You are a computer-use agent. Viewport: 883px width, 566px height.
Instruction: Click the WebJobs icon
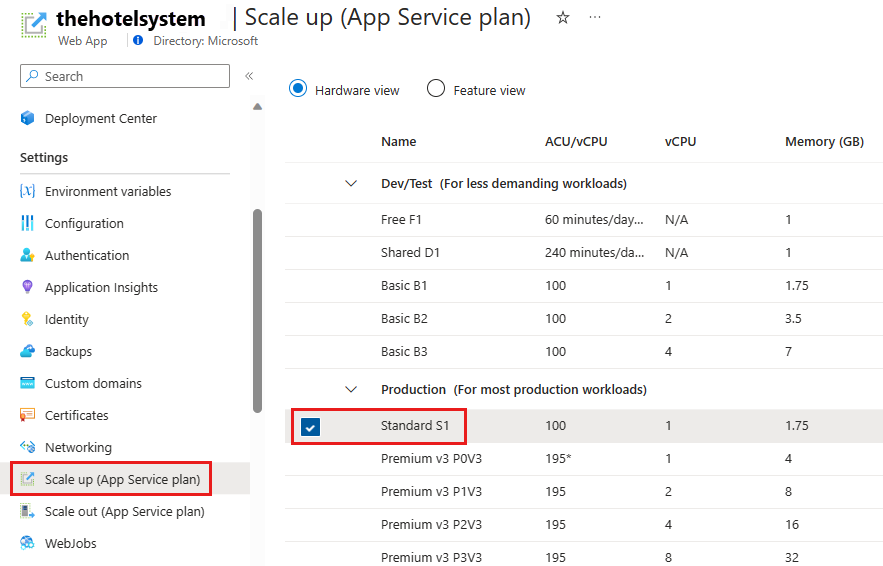pos(27,543)
